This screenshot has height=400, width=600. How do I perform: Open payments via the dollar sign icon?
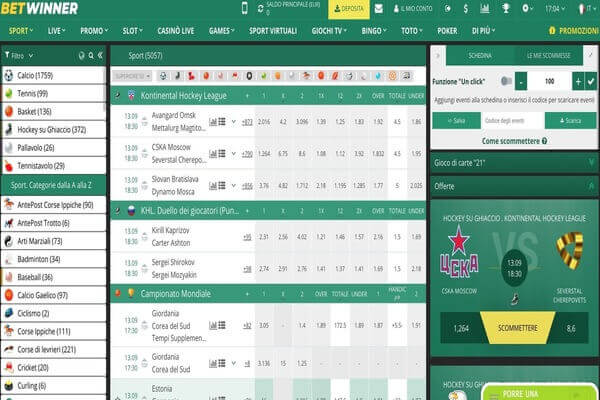465,8
